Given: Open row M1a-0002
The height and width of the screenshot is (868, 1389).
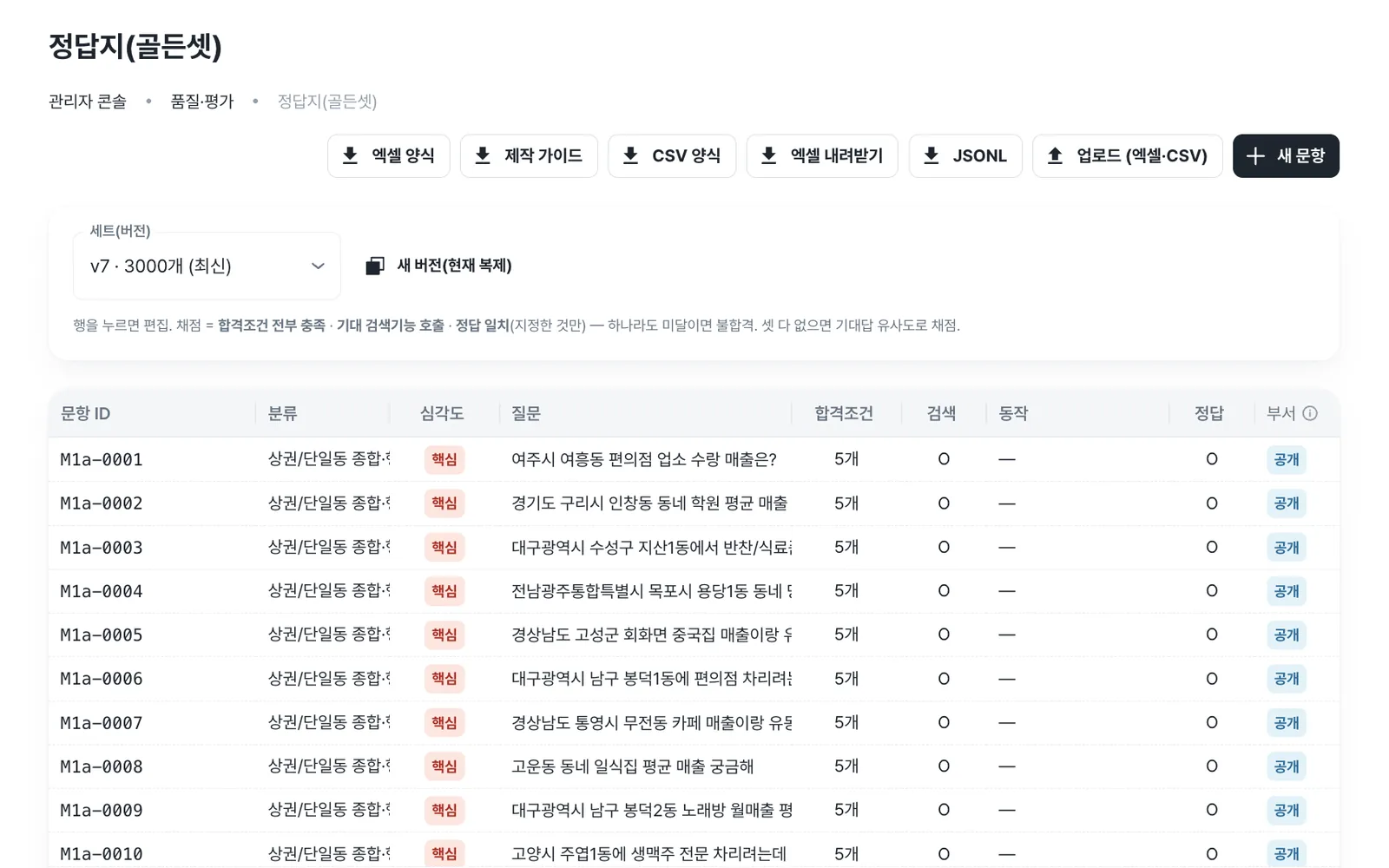Looking at the screenshot, I should pyautogui.click(x=694, y=503).
